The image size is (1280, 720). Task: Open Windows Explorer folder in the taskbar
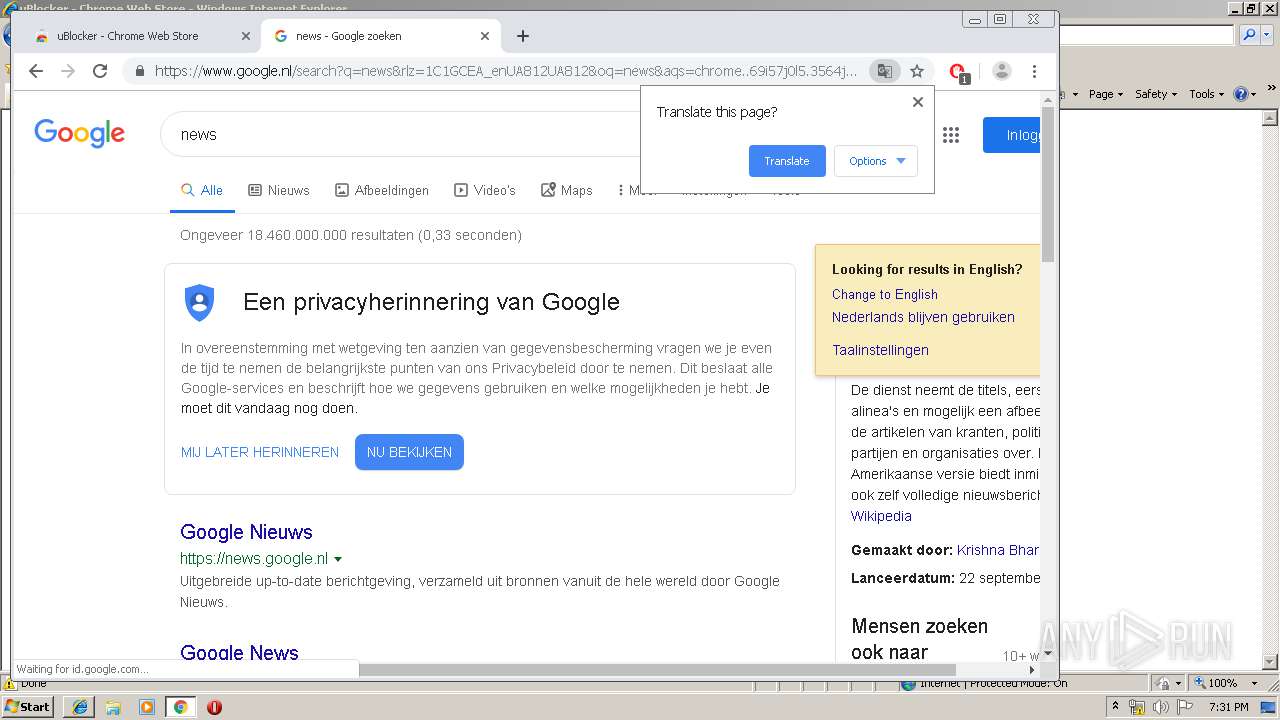point(113,707)
